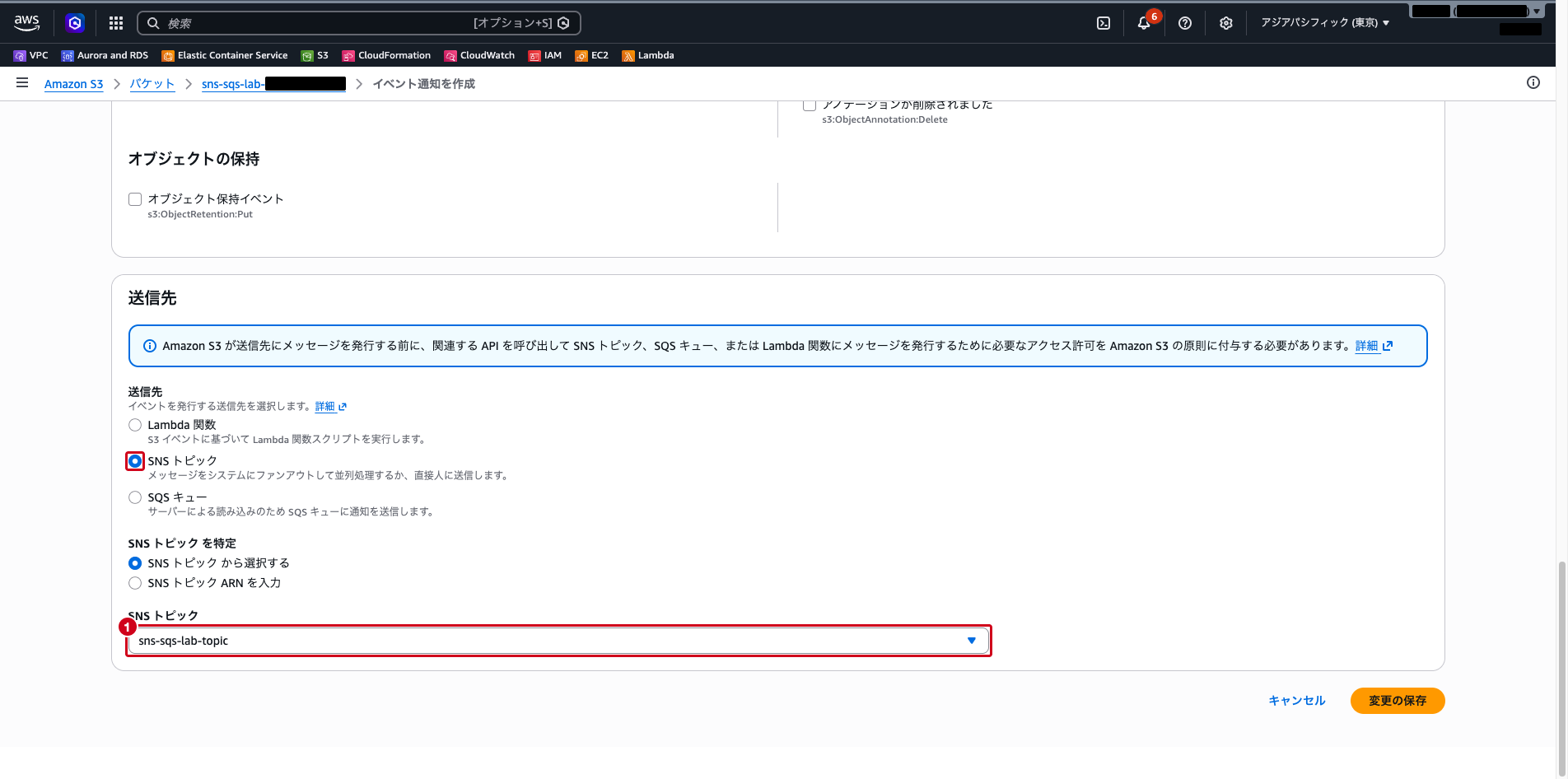
Task: Expand the sns-sqs-lab-topic dropdown
Action: [558, 641]
